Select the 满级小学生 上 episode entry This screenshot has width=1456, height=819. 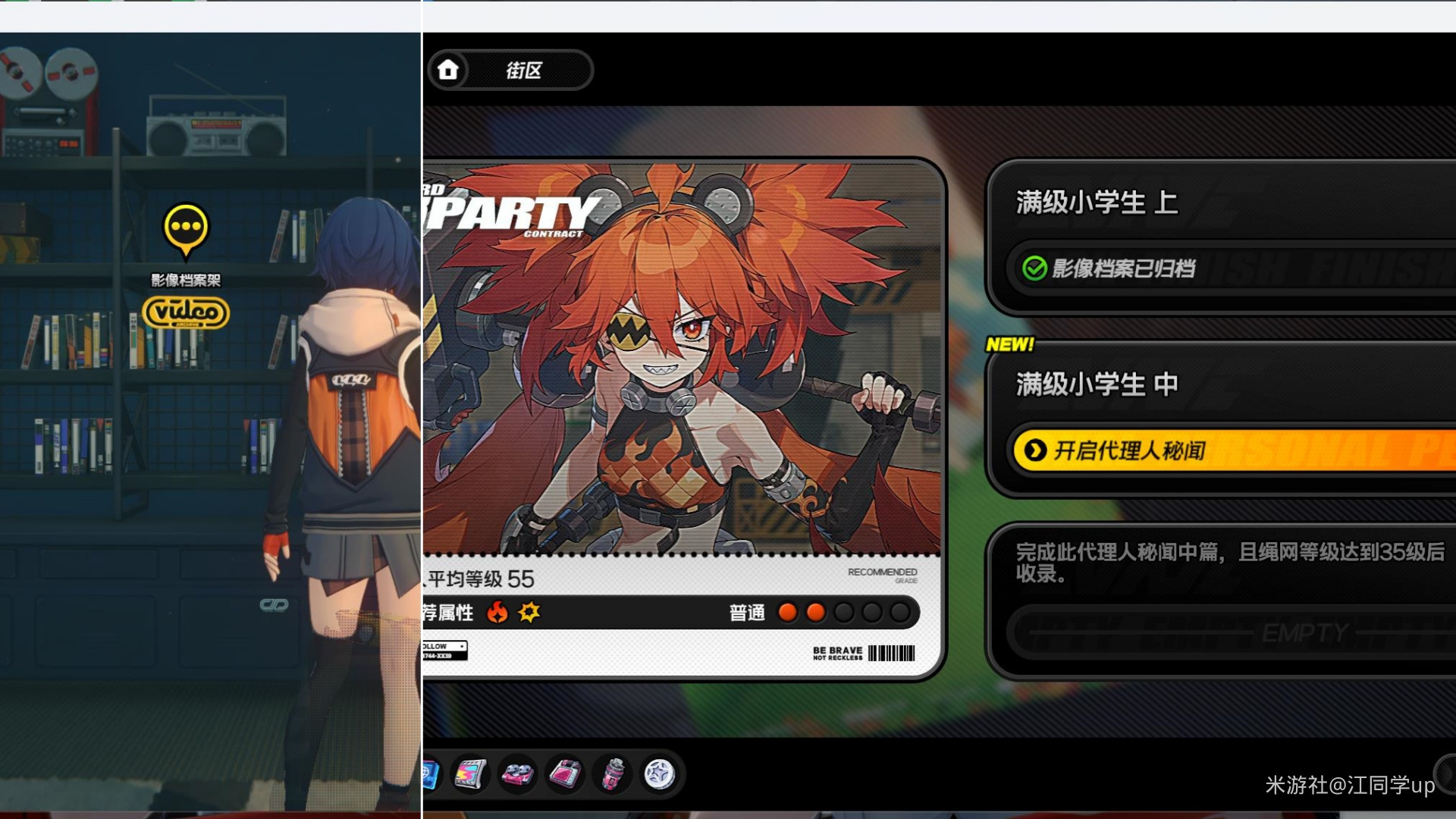click(x=1097, y=202)
